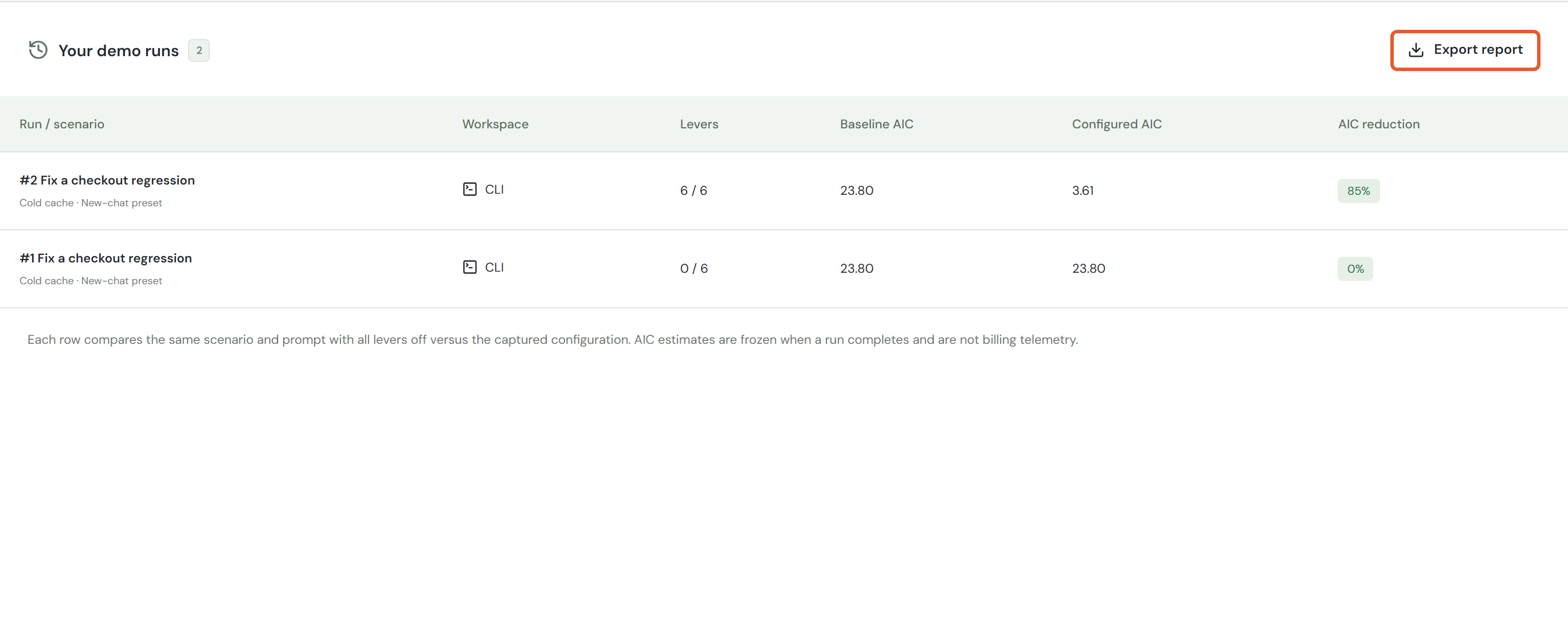Select the Levers column header
1568x620 pixels.
pyautogui.click(x=699, y=124)
